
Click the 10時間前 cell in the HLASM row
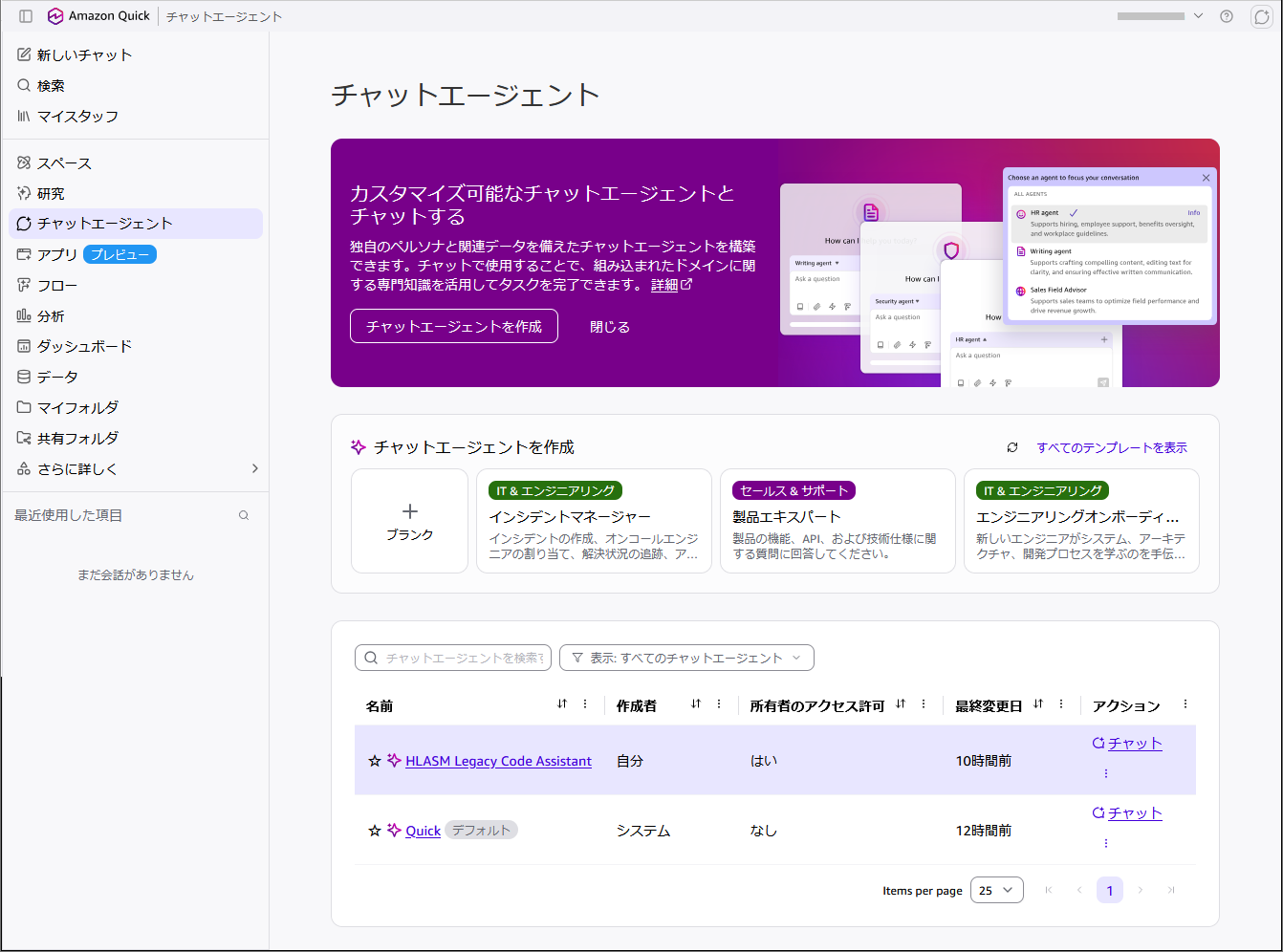click(x=984, y=761)
